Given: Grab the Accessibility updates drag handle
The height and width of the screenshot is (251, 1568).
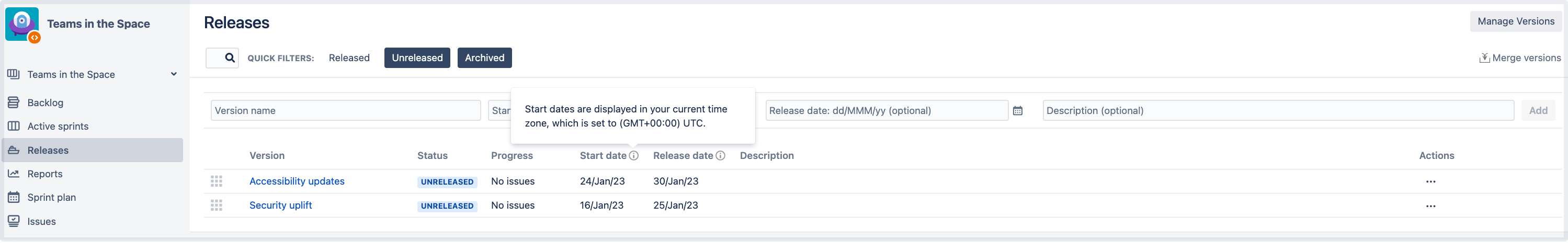Looking at the screenshot, I should pyautogui.click(x=216, y=181).
